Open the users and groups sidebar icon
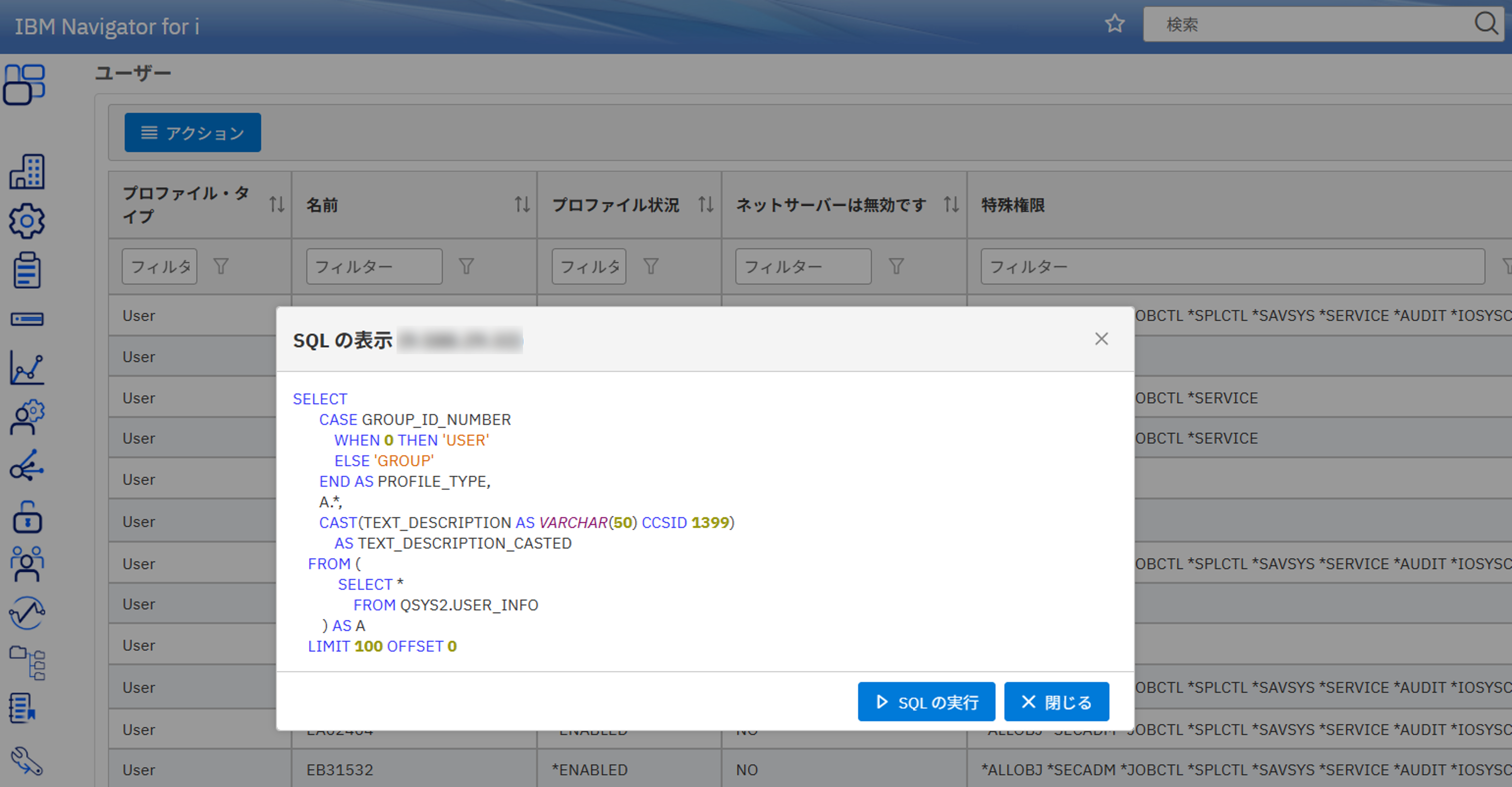The image size is (1512, 787). tap(26, 563)
